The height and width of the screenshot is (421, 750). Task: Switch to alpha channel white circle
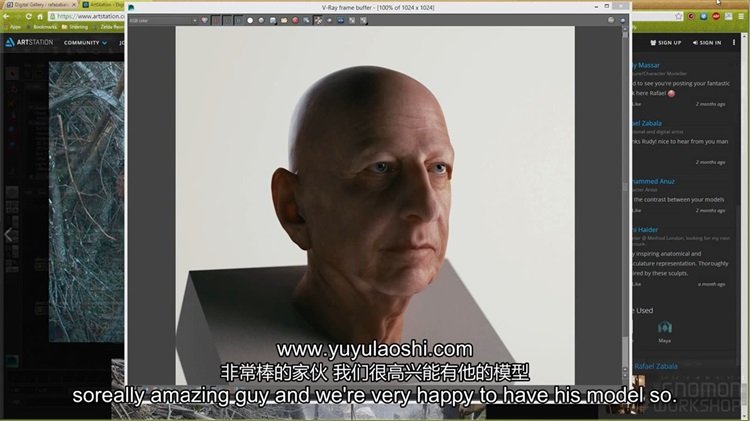[x=250, y=21]
